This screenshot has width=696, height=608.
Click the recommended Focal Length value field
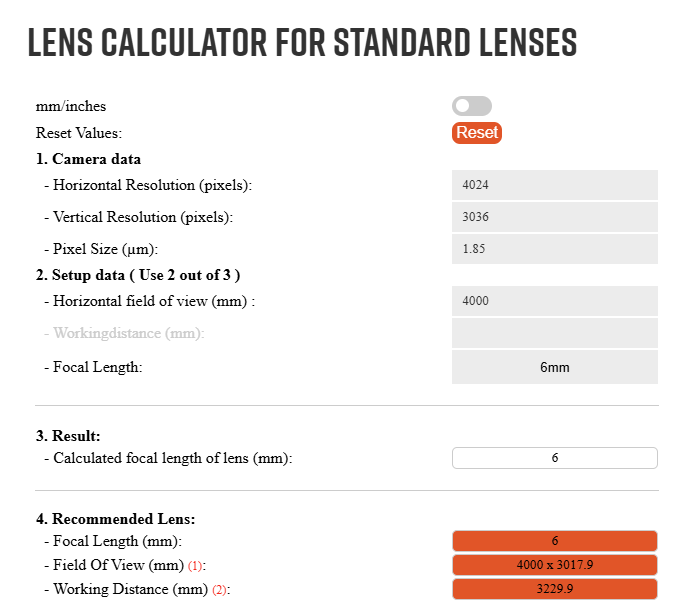point(555,541)
